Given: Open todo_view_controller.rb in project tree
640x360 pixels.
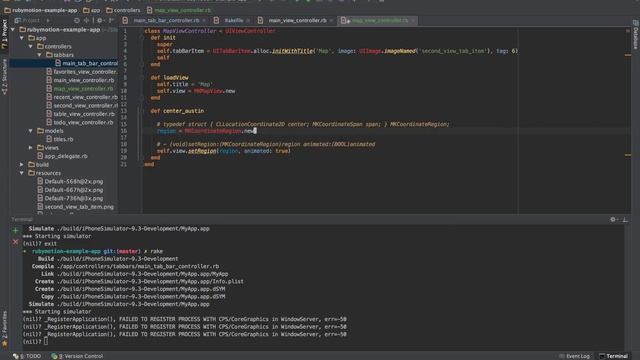Looking at the screenshot, I should (80, 122).
